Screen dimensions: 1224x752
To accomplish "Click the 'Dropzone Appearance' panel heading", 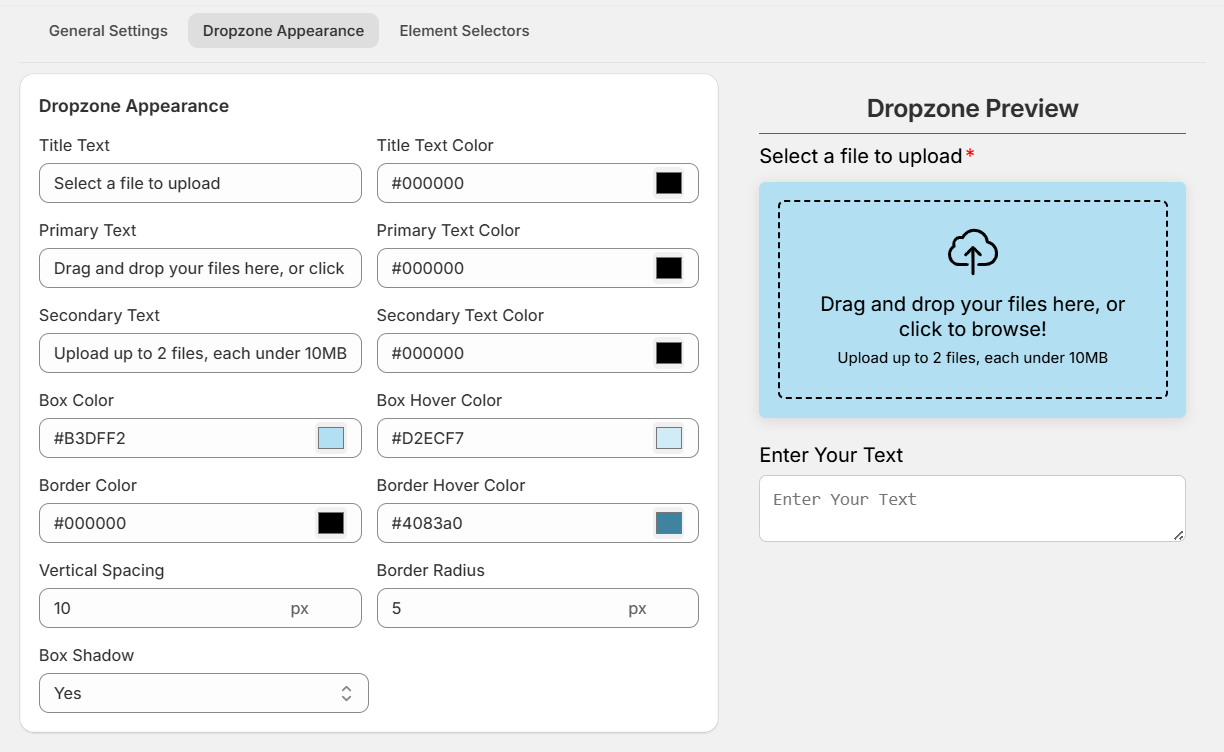I will tap(134, 106).
